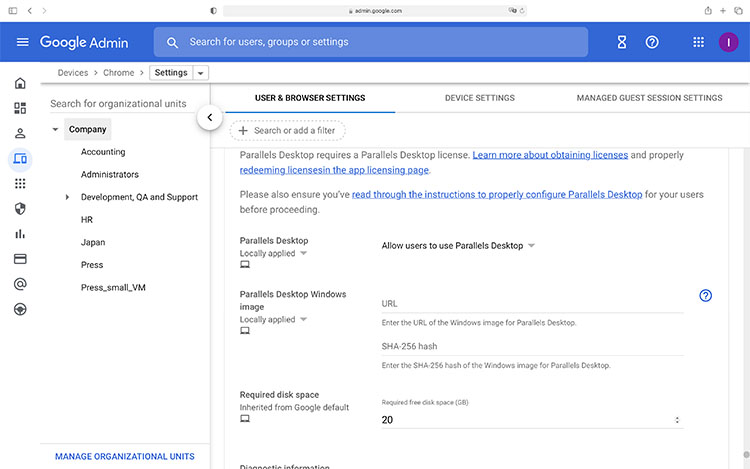Collapse the organizational units panel

210,117
